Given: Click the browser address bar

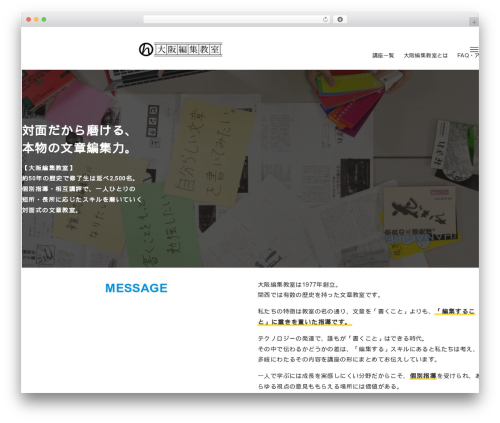Looking at the screenshot, I should tap(236, 20).
